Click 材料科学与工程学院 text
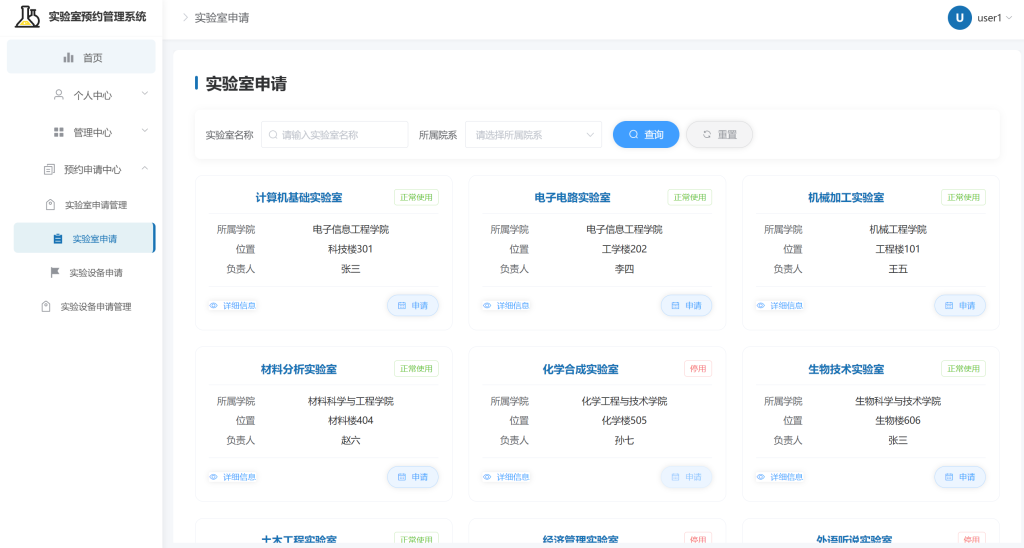Image resolution: width=1024 pixels, height=548 pixels. pos(350,401)
